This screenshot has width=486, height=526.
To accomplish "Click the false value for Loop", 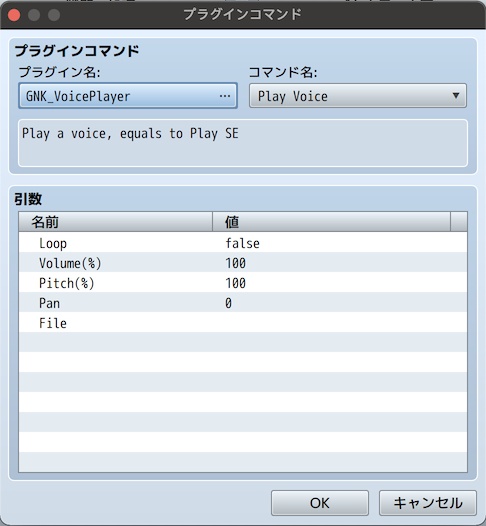I will coord(242,243).
